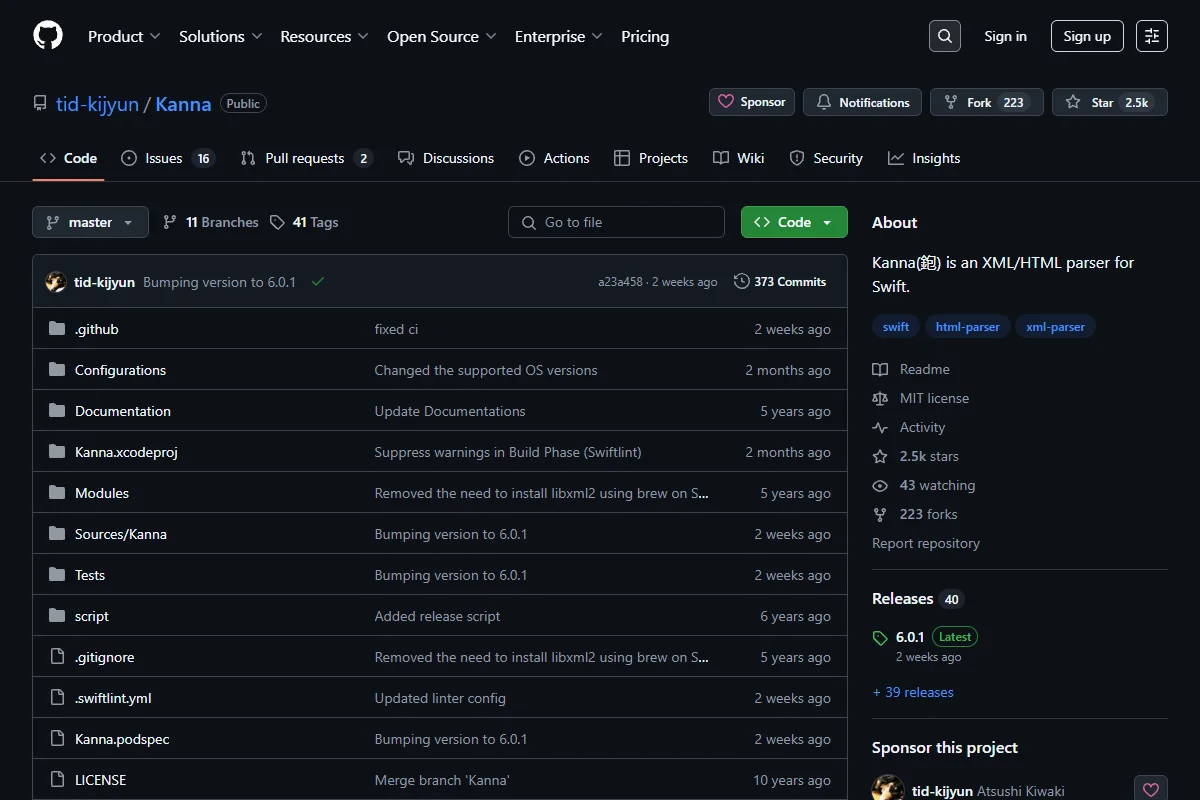This screenshot has width=1200, height=800.
Task: Select the swift topic tag
Action: point(896,327)
